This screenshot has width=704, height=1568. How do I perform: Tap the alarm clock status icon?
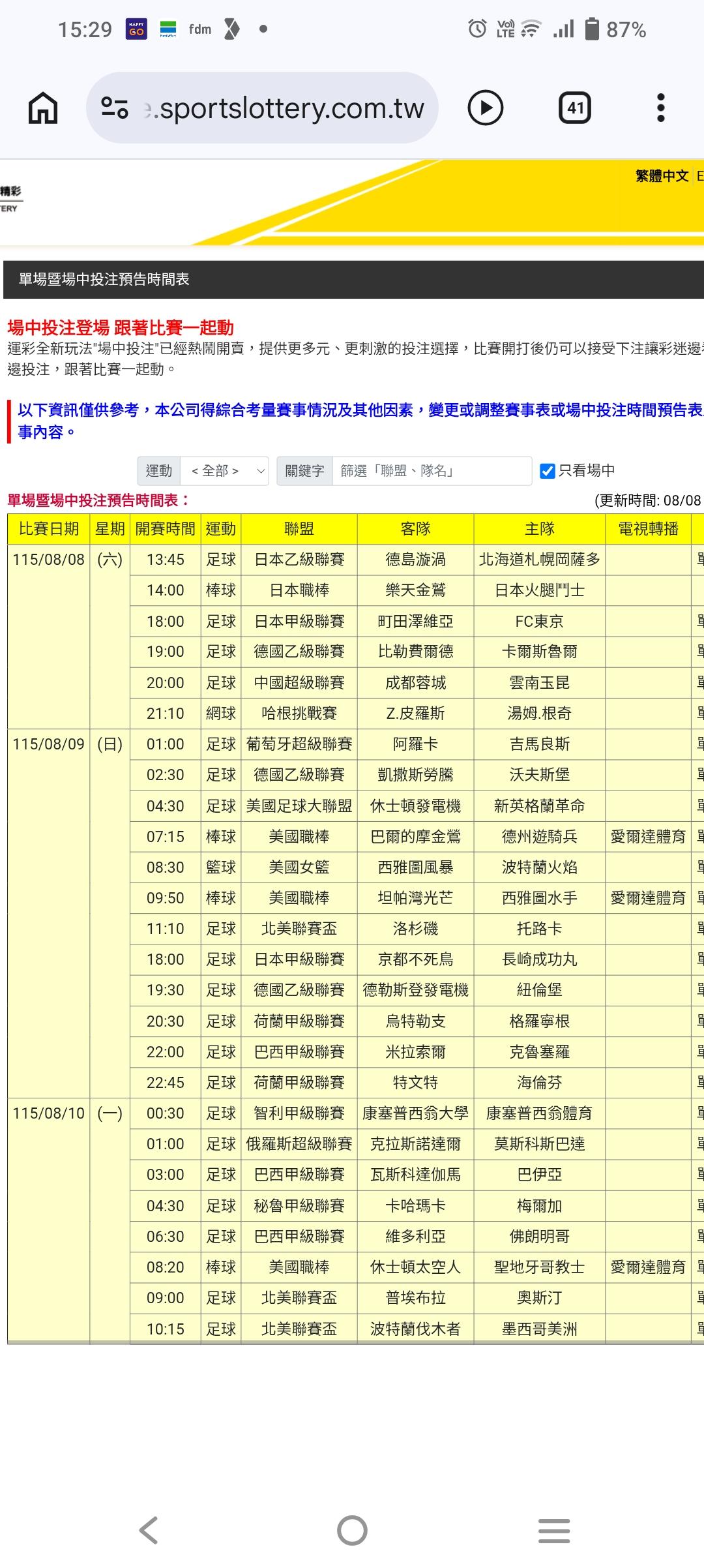click(477, 29)
